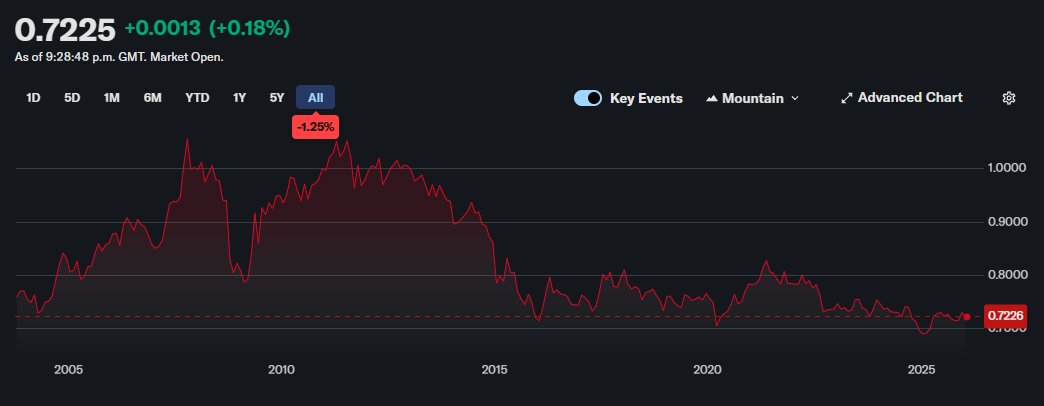Toggle the Key Events switch
The width and height of the screenshot is (1044, 406).
[588, 98]
